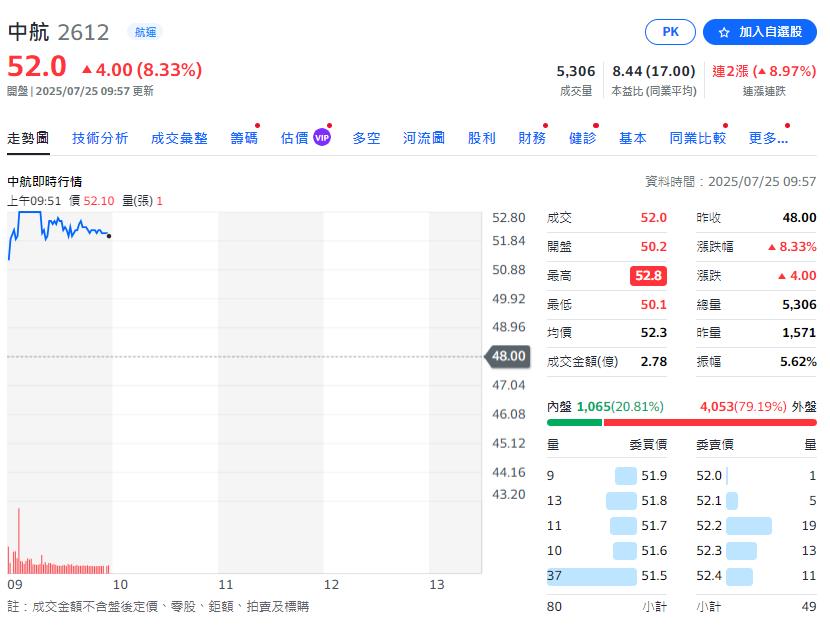Click the 48.00 previous close marker on chart
This screenshot has width=830, height=625.
[508, 356]
